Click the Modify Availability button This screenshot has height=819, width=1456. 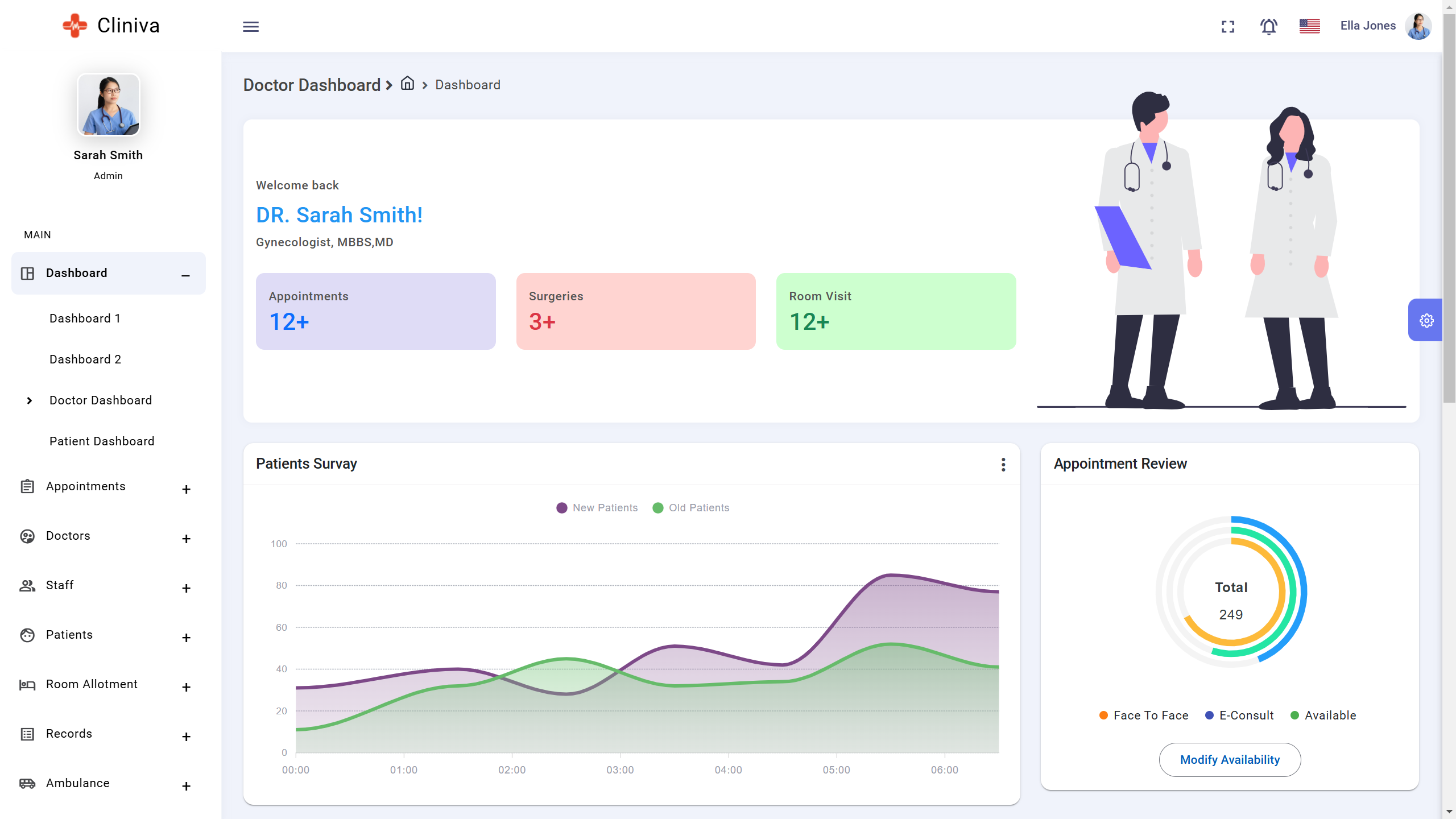(x=1230, y=759)
